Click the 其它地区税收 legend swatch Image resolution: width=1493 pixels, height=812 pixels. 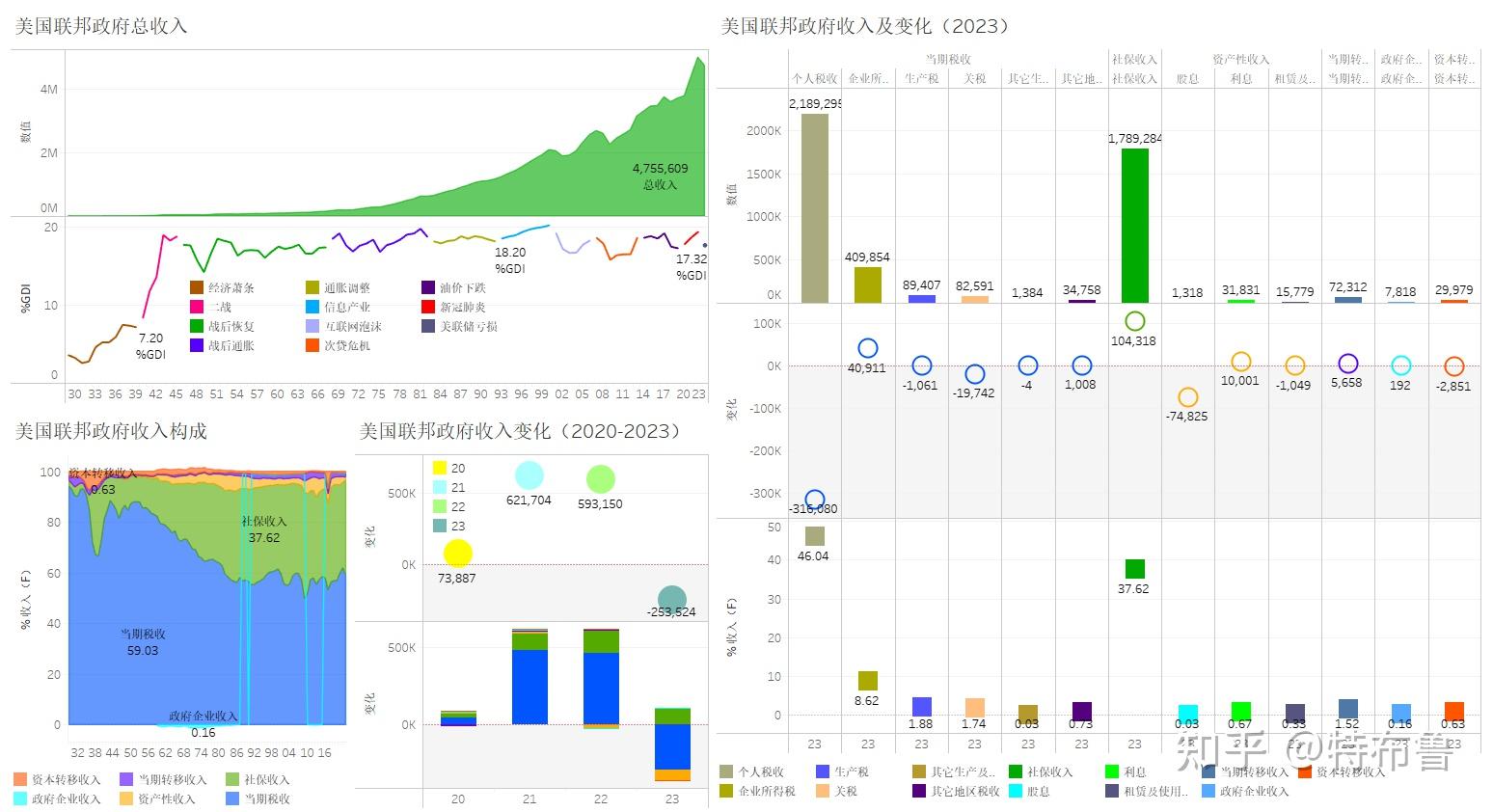pyautogui.click(x=919, y=791)
